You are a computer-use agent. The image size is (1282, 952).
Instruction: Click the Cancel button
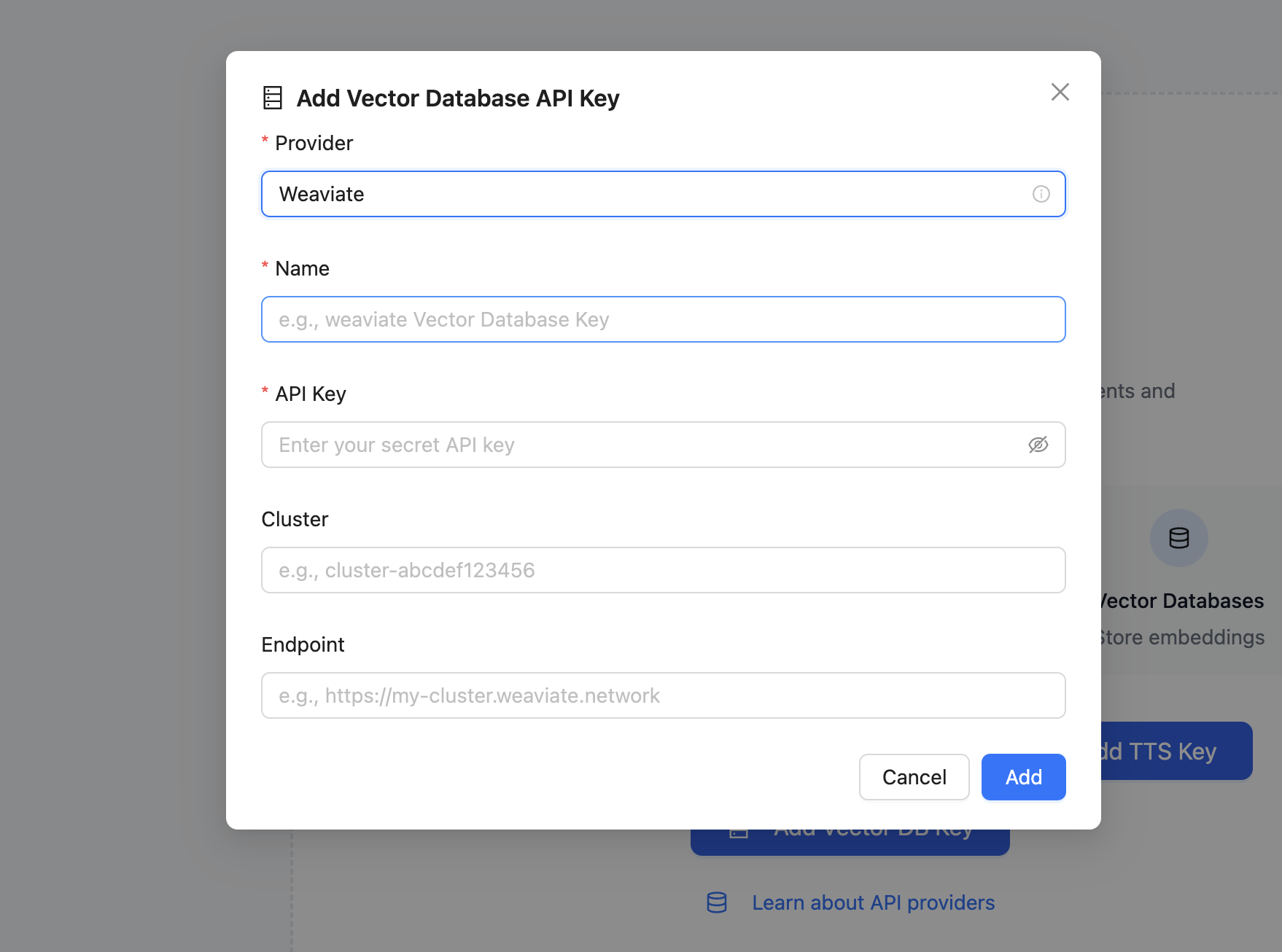914,777
